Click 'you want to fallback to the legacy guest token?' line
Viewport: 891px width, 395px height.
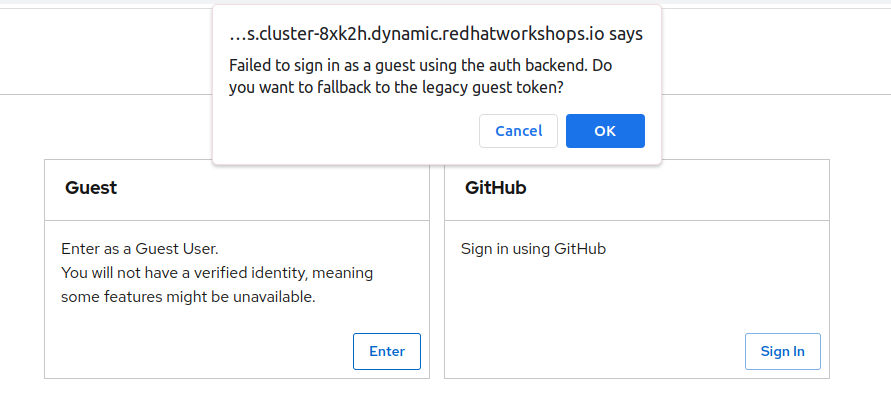tap(396, 88)
